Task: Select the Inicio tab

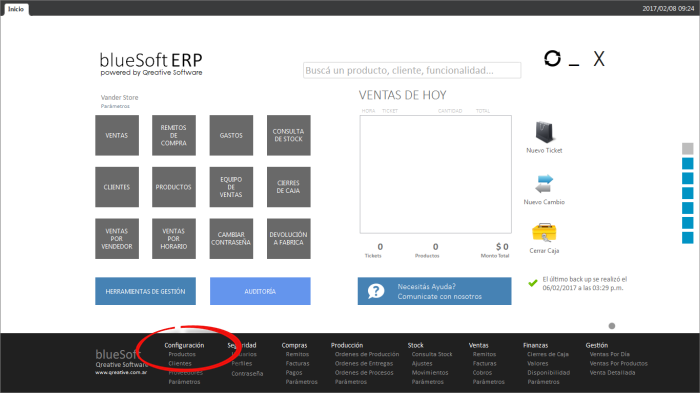Action: point(16,9)
